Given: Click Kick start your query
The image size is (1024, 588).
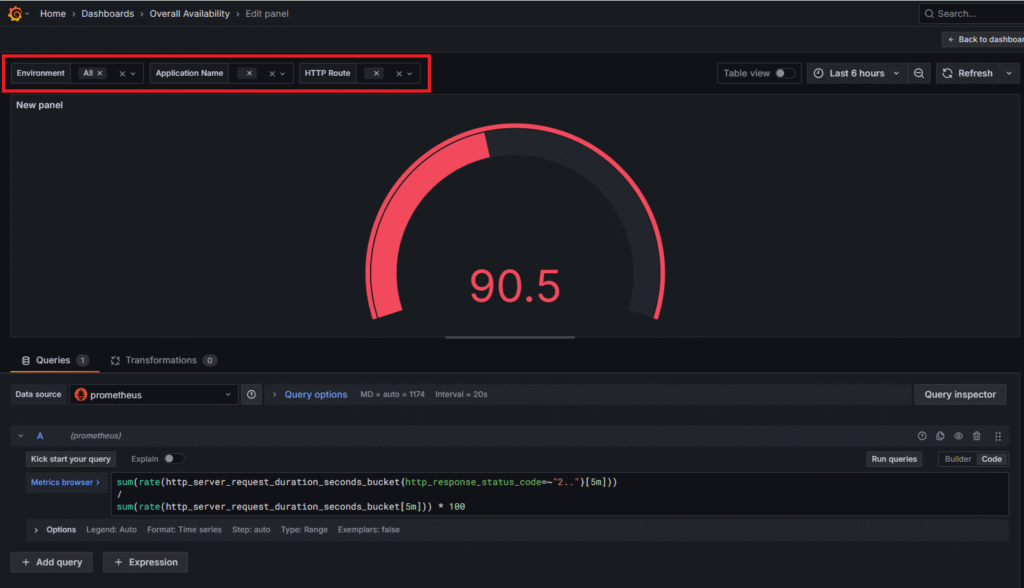Looking at the screenshot, I should click(x=71, y=459).
